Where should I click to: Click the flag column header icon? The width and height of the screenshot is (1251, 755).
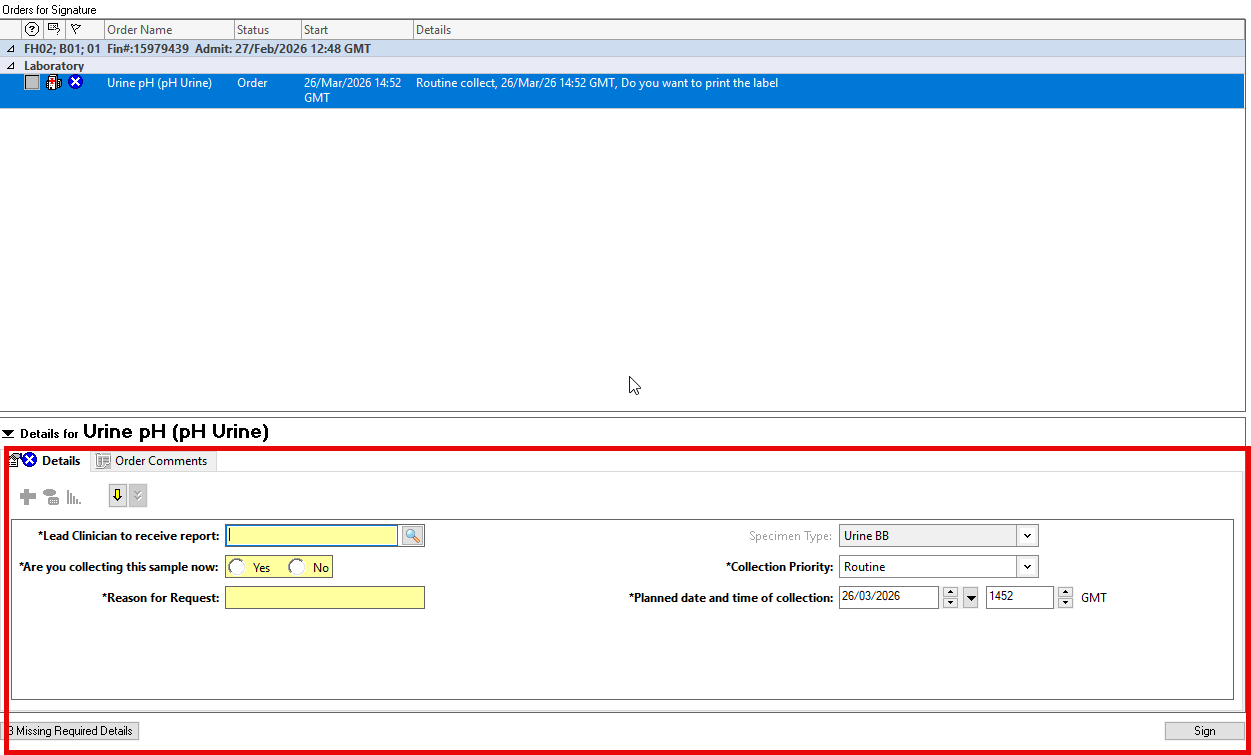75,29
